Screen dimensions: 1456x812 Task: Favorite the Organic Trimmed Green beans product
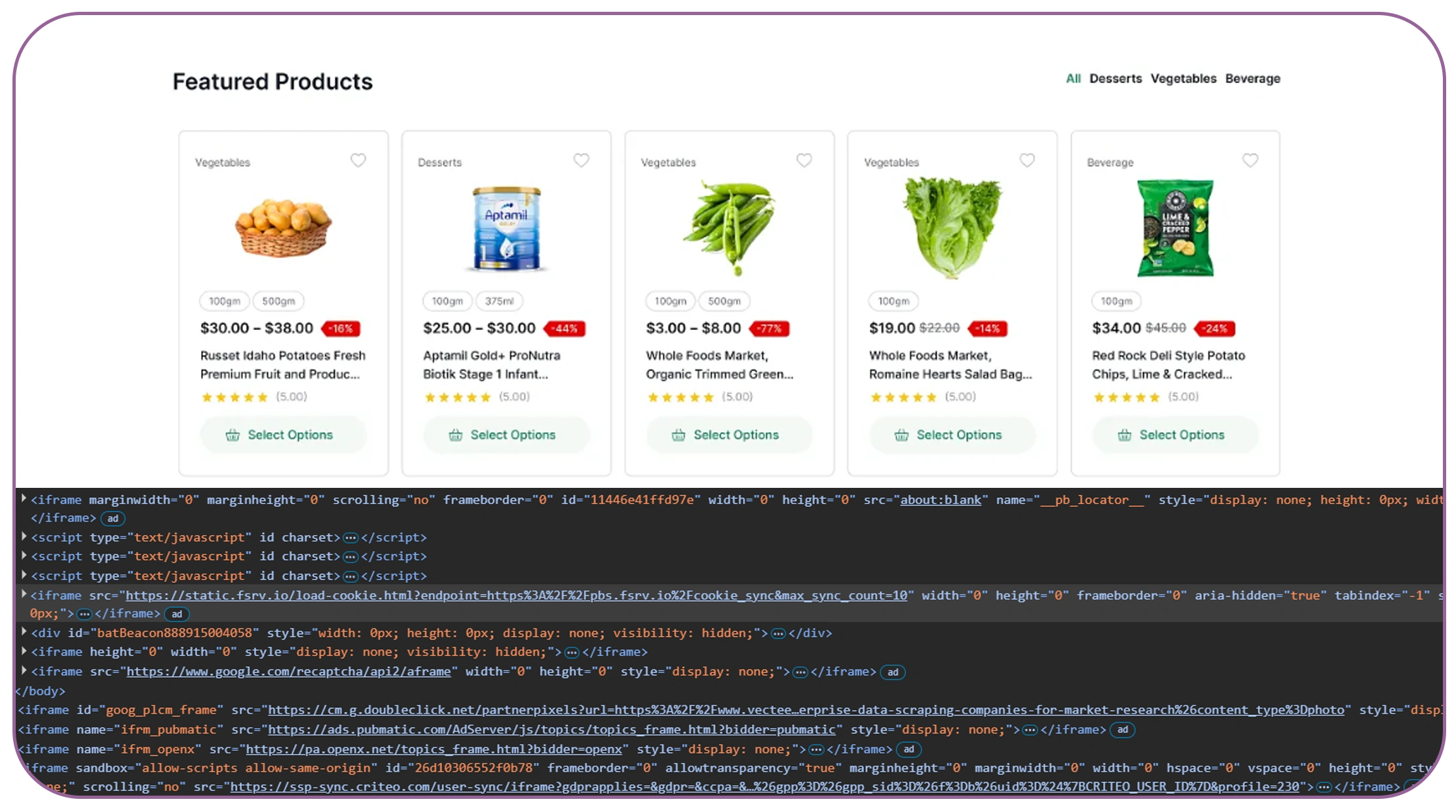[x=804, y=160]
